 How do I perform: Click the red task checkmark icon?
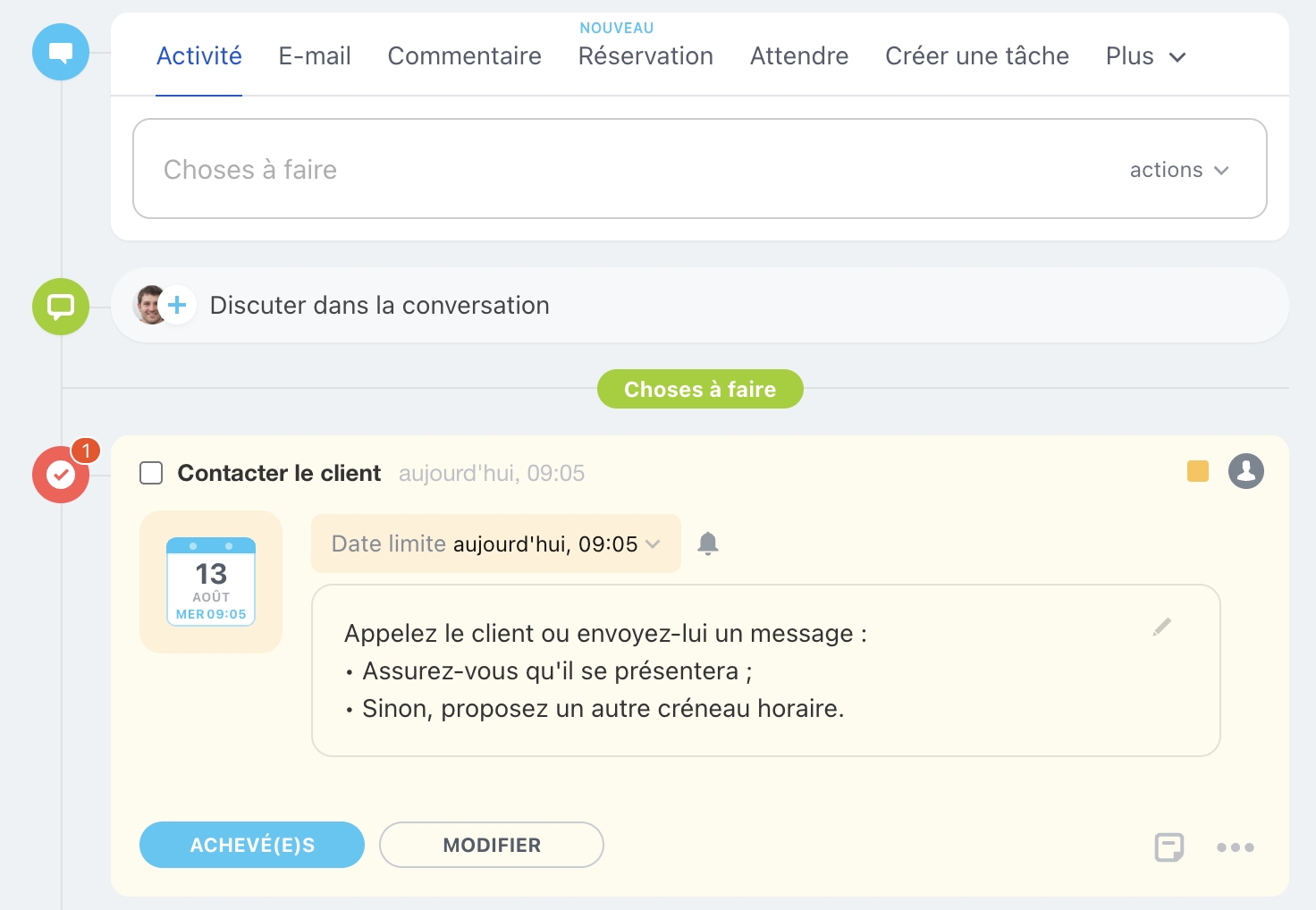61,475
